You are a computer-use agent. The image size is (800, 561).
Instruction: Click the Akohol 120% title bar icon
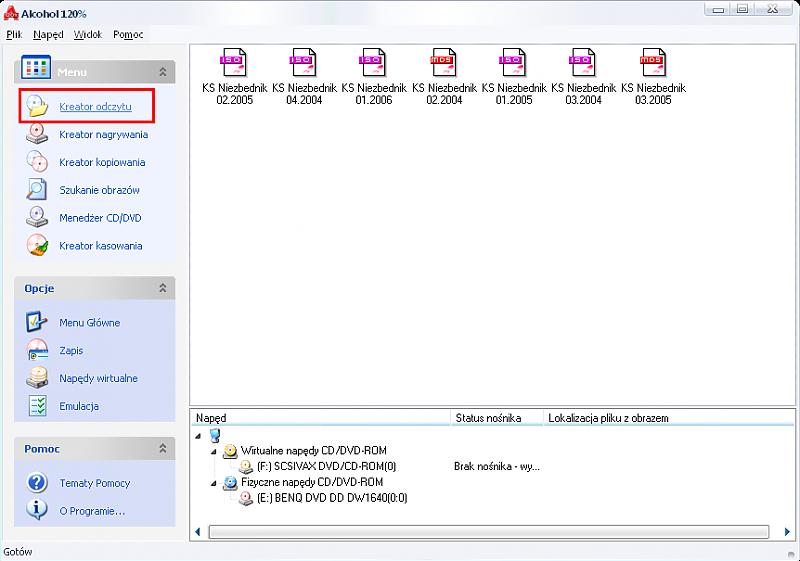tap(11, 13)
